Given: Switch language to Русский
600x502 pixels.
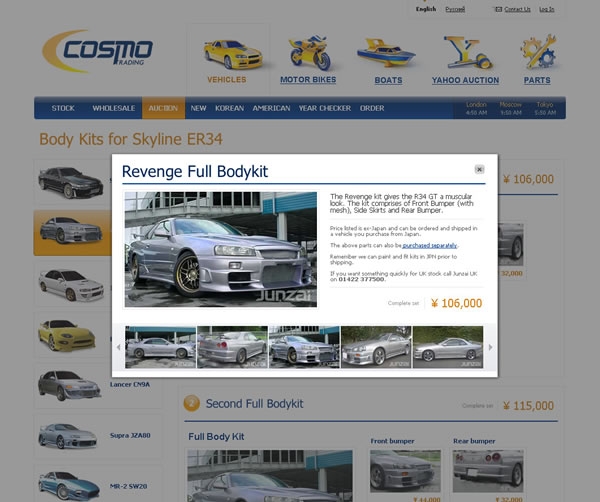Looking at the screenshot, I should [455, 9].
